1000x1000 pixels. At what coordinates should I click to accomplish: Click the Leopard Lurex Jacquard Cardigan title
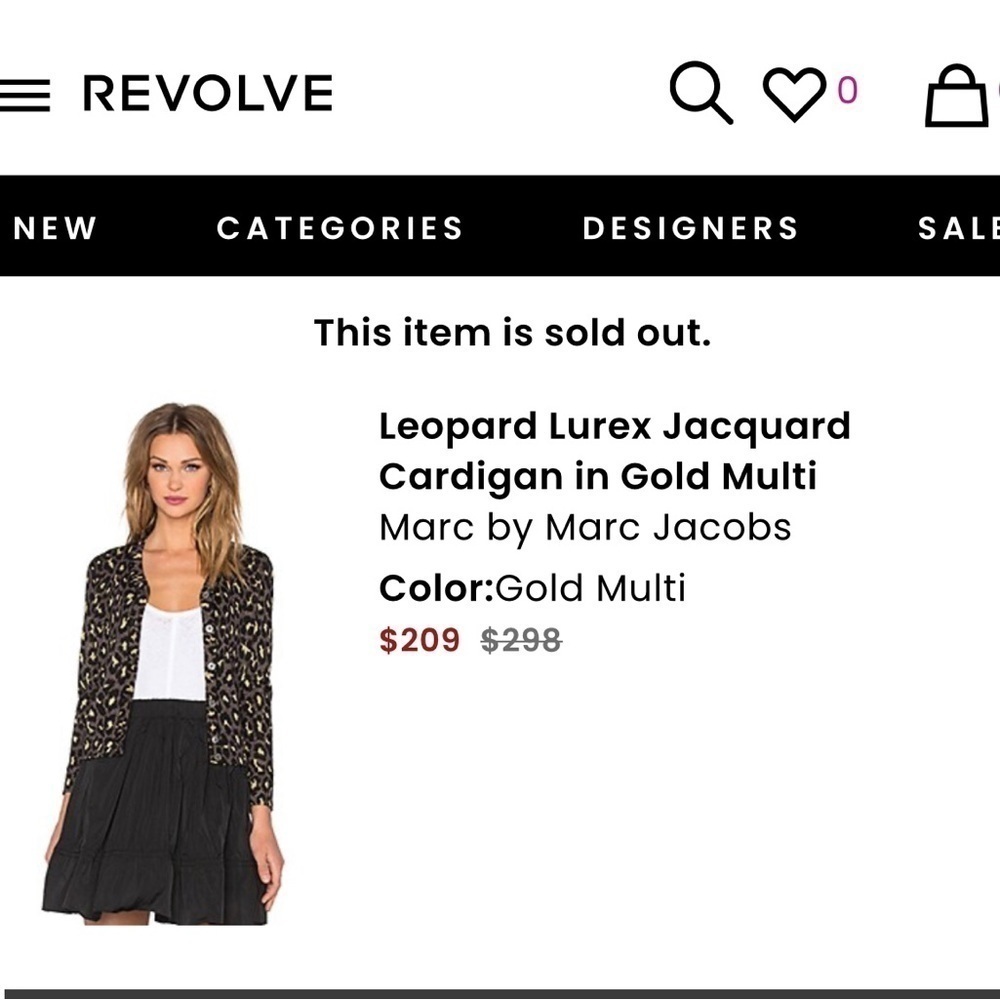pyautogui.click(x=614, y=451)
